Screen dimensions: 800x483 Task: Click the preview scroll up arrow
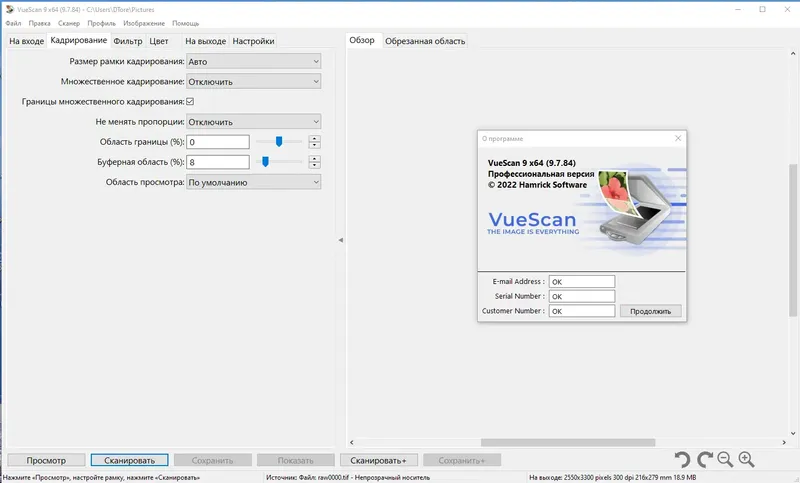point(793,53)
